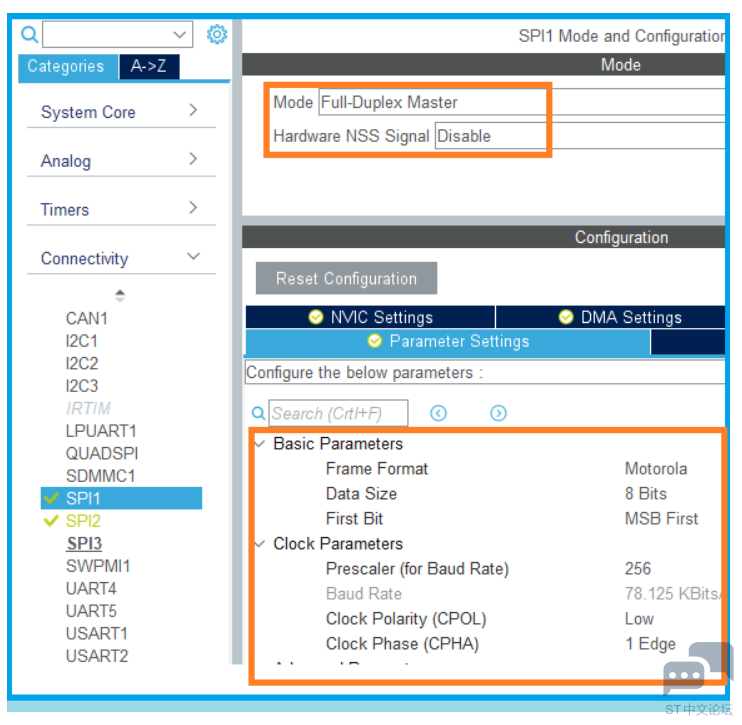Open the DMA Settings tab
Viewport: 742px width, 725px height.
click(x=610, y=317)
